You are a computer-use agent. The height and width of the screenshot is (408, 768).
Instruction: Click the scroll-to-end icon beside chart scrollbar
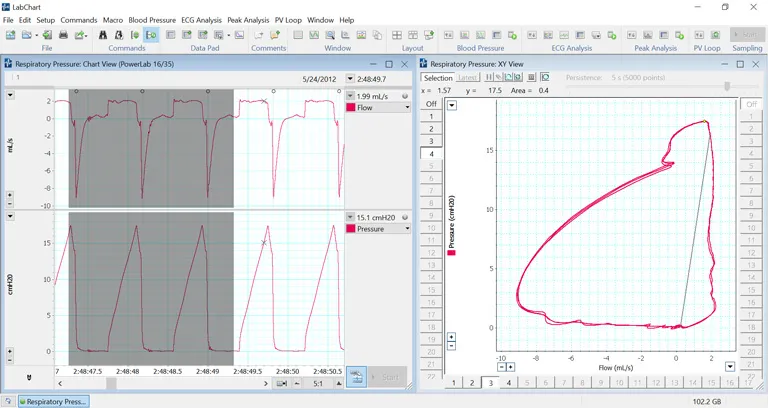[x=282, y=384]
